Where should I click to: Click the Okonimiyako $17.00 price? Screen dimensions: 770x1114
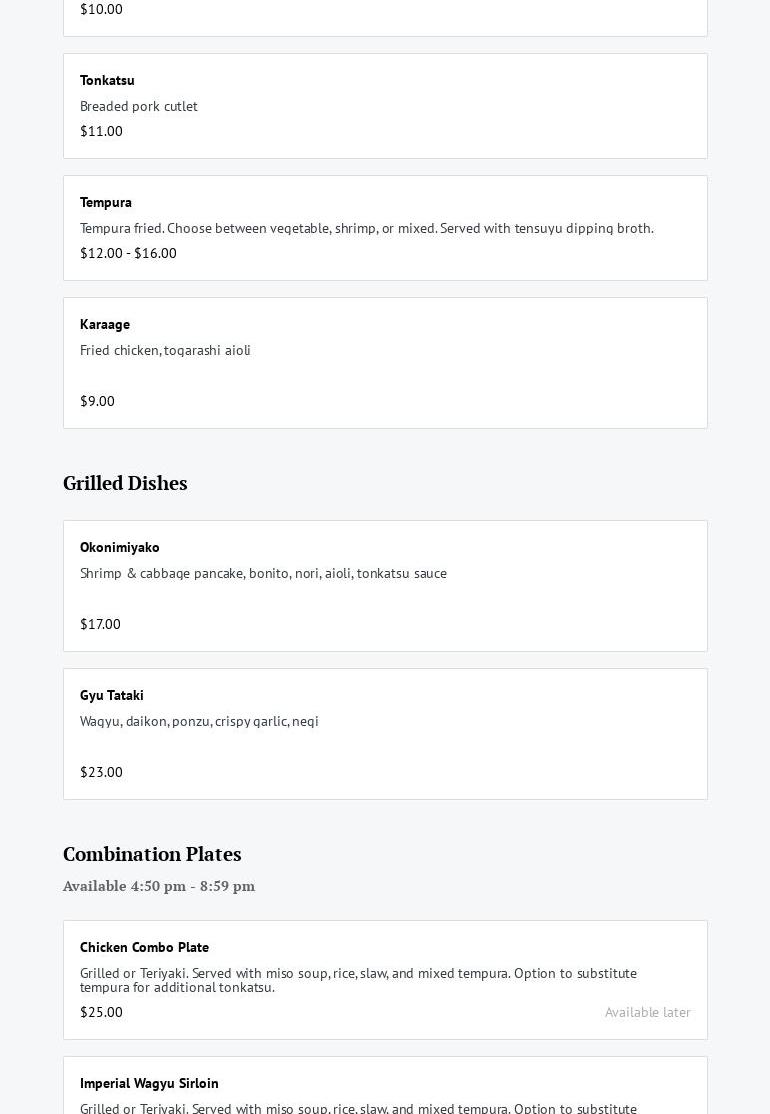pyautogui.click(x=100, y=624)
